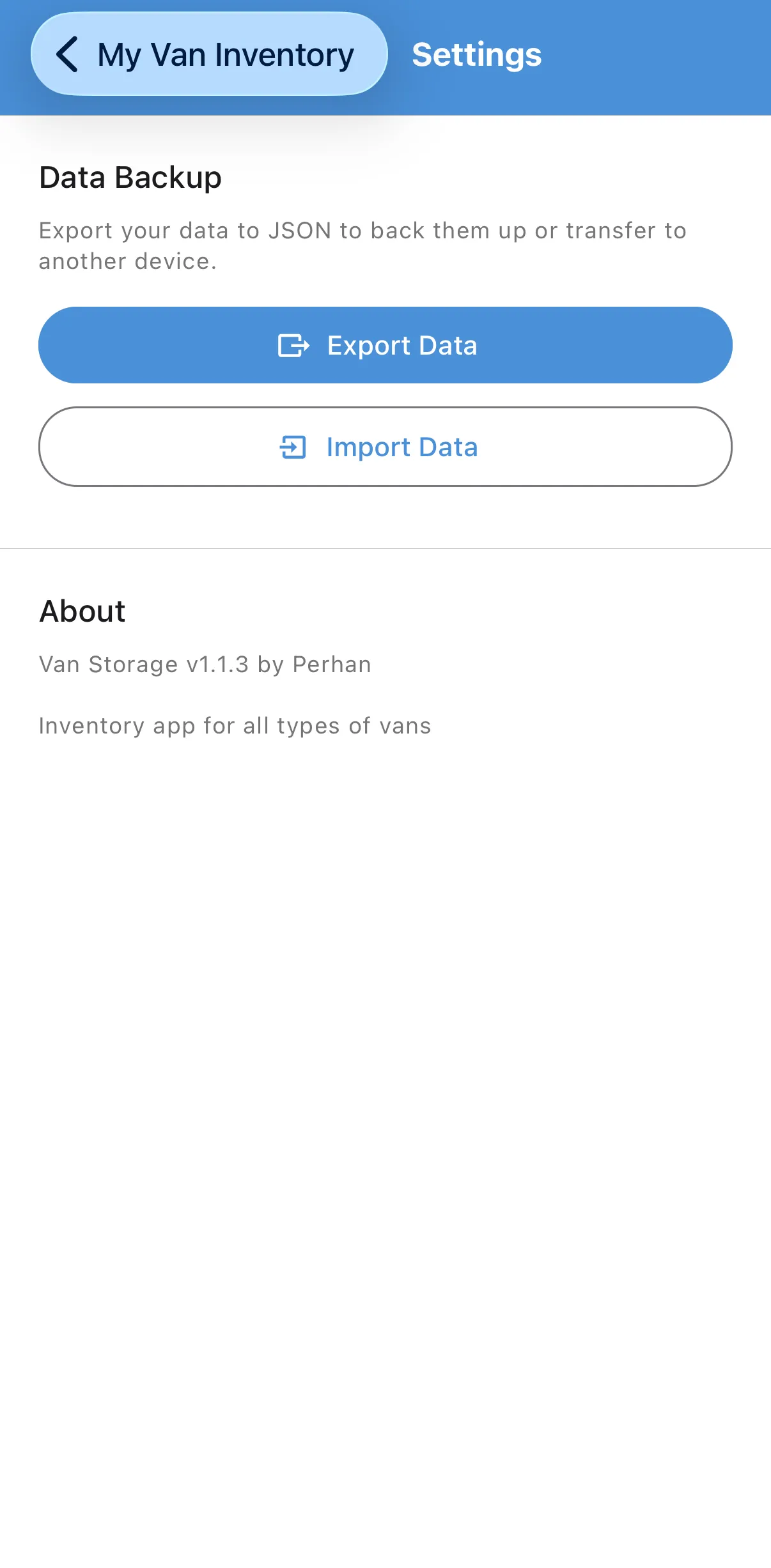
Task: Tap the "another device." text line
Action: click(x=128, y=261)
